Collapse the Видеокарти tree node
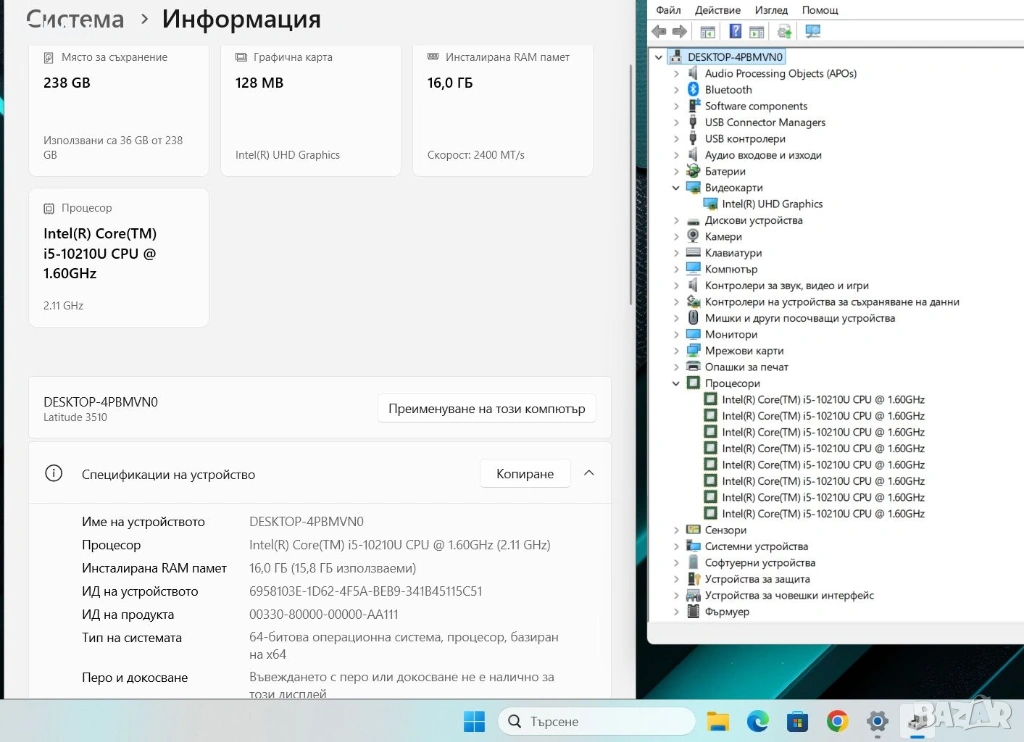Screen dimensions: 1024x742 tap(677, 188)
